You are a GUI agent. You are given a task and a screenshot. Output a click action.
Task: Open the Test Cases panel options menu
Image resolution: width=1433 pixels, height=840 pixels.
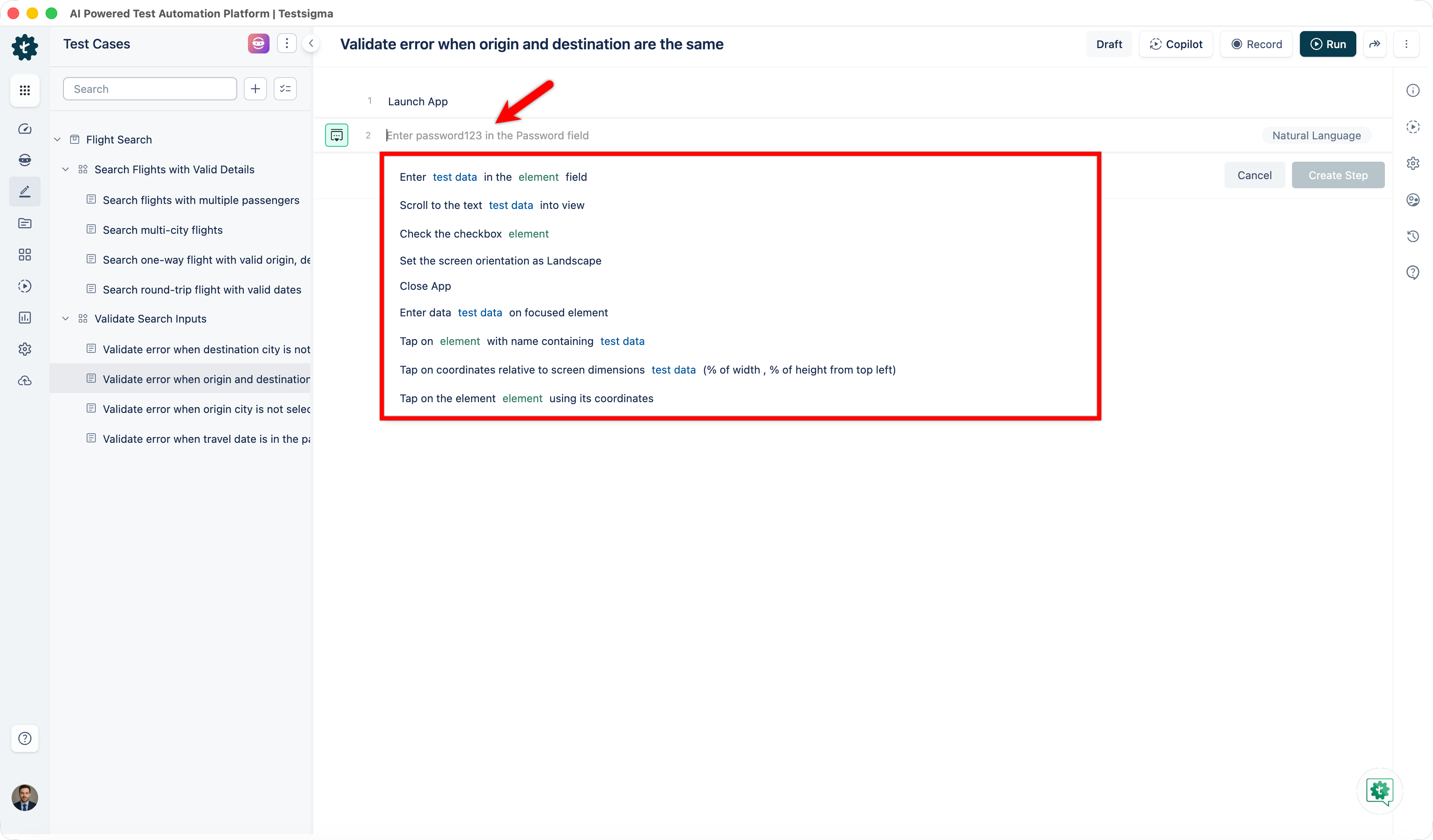pos(287,43)
